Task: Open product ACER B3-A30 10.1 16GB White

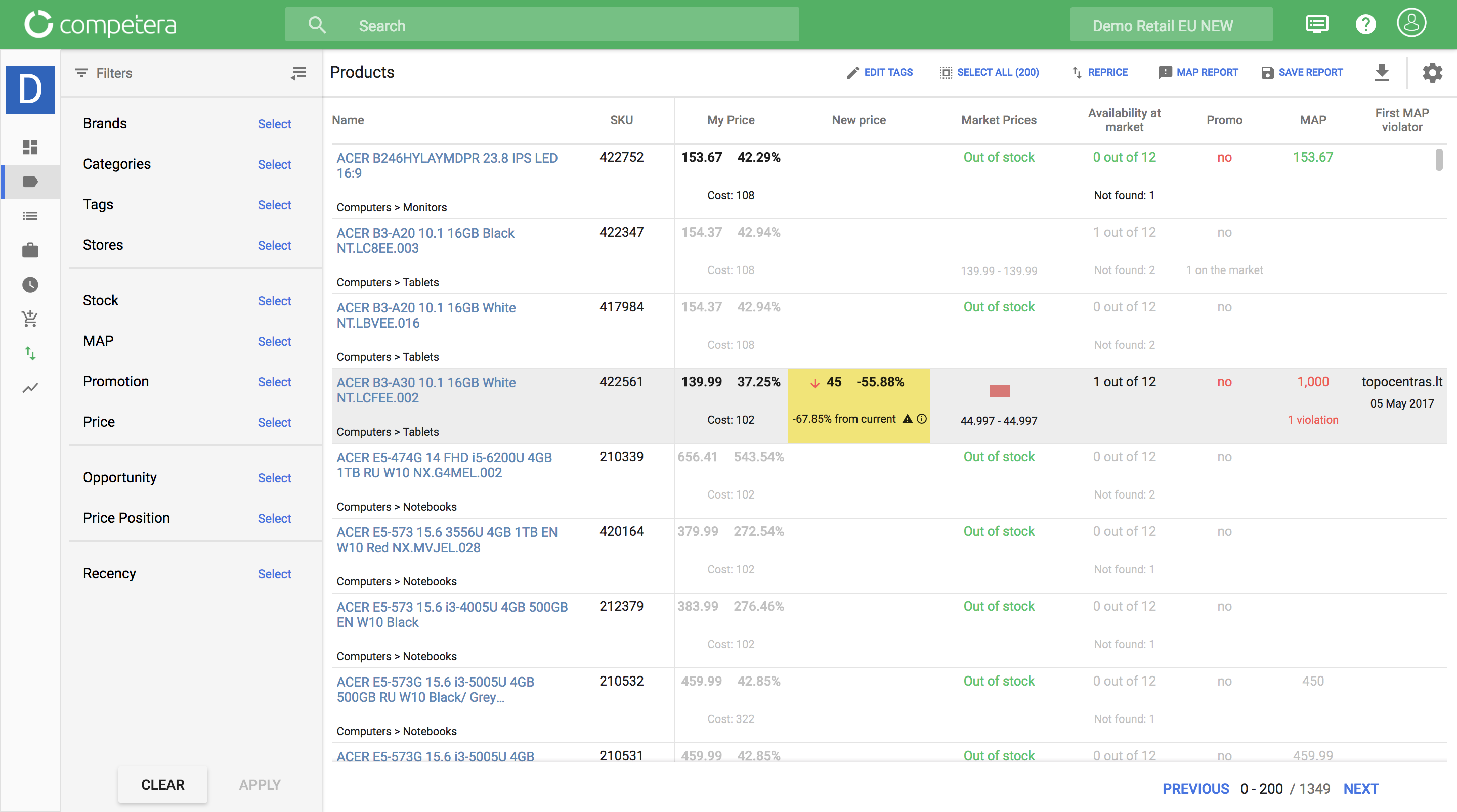Action: click(x=426, y=390)
